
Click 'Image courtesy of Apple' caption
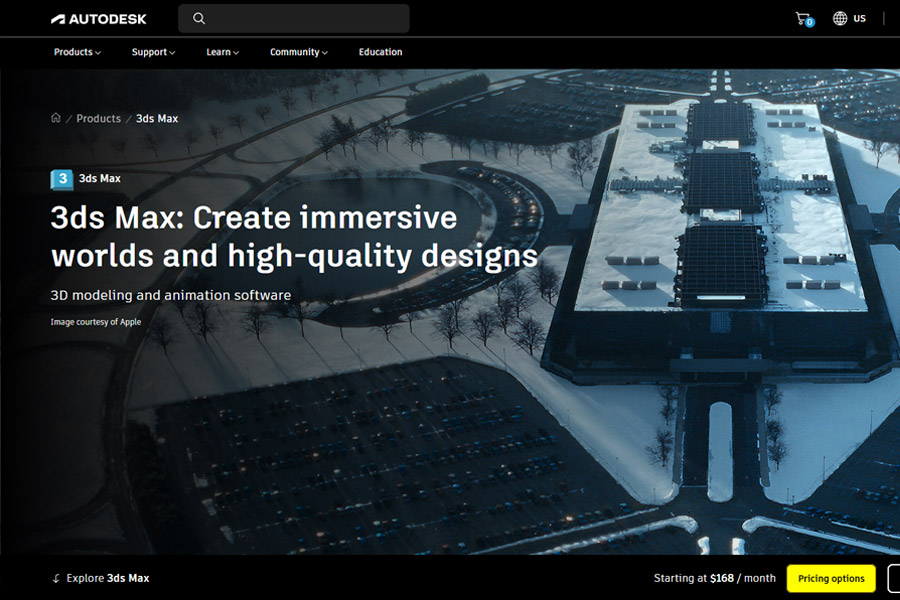(96, 322)
